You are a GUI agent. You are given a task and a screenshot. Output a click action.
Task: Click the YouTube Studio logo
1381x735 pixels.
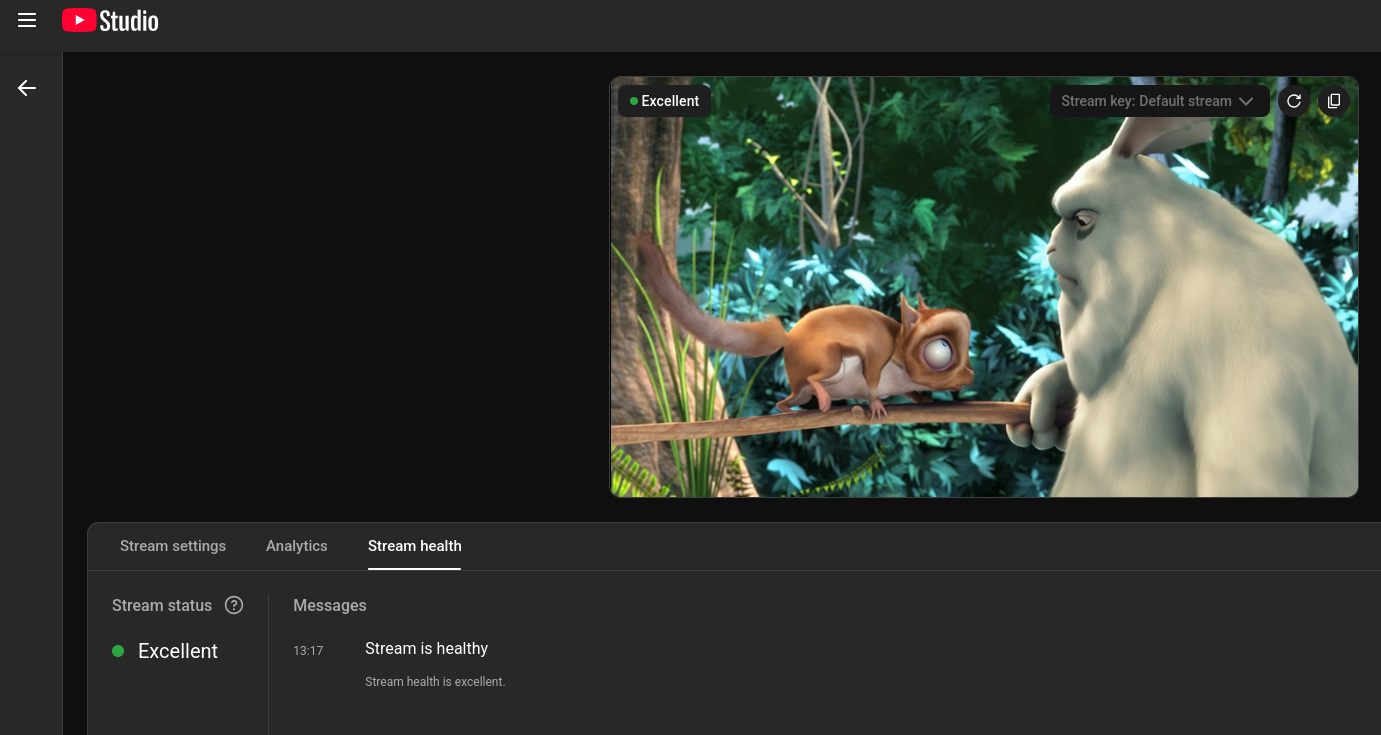click(x=110, y=21)
